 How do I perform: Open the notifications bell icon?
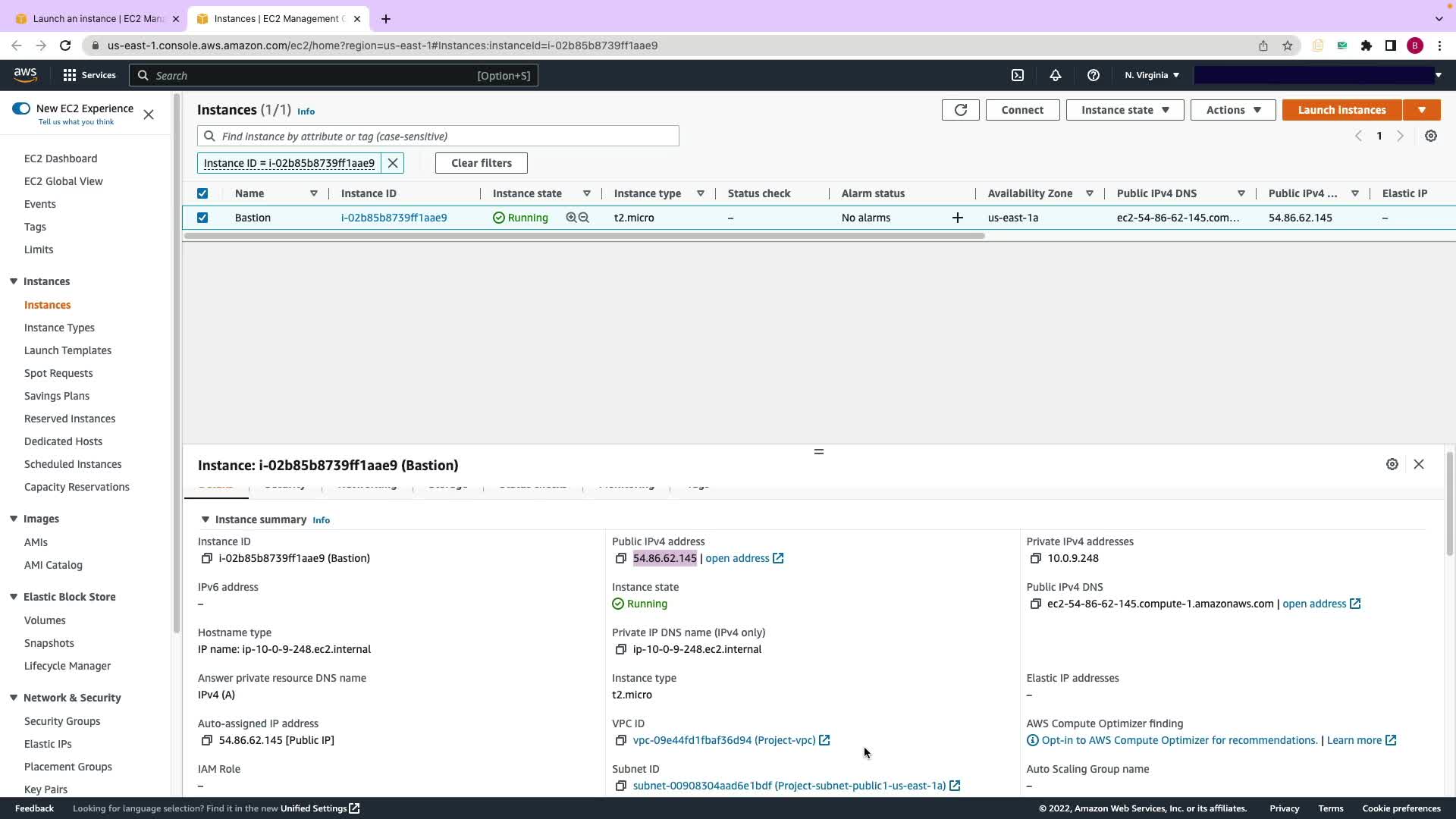pos(1055,75)
